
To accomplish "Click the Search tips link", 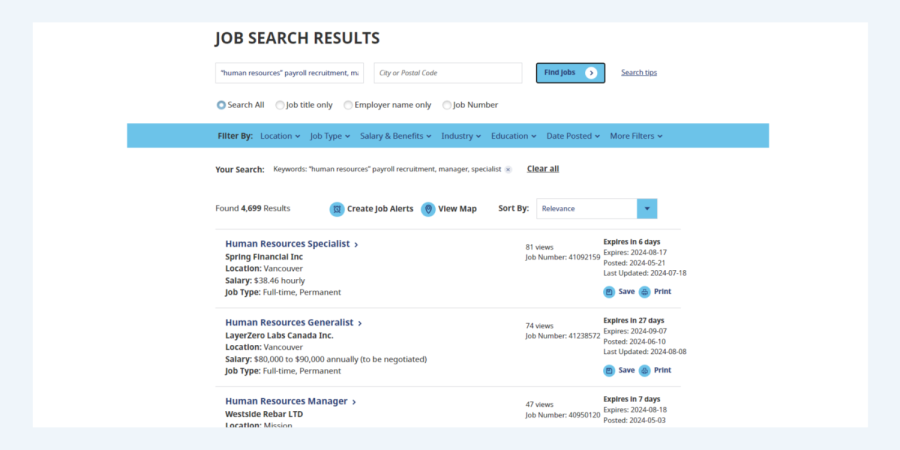I will [x=639, y=73].
